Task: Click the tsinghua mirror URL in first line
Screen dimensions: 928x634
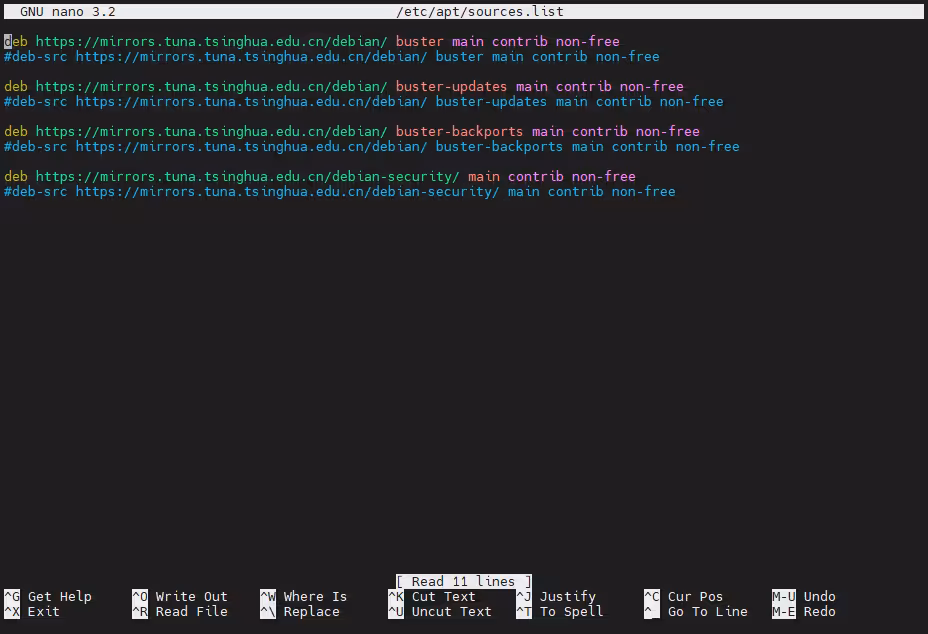Action: 211,41
